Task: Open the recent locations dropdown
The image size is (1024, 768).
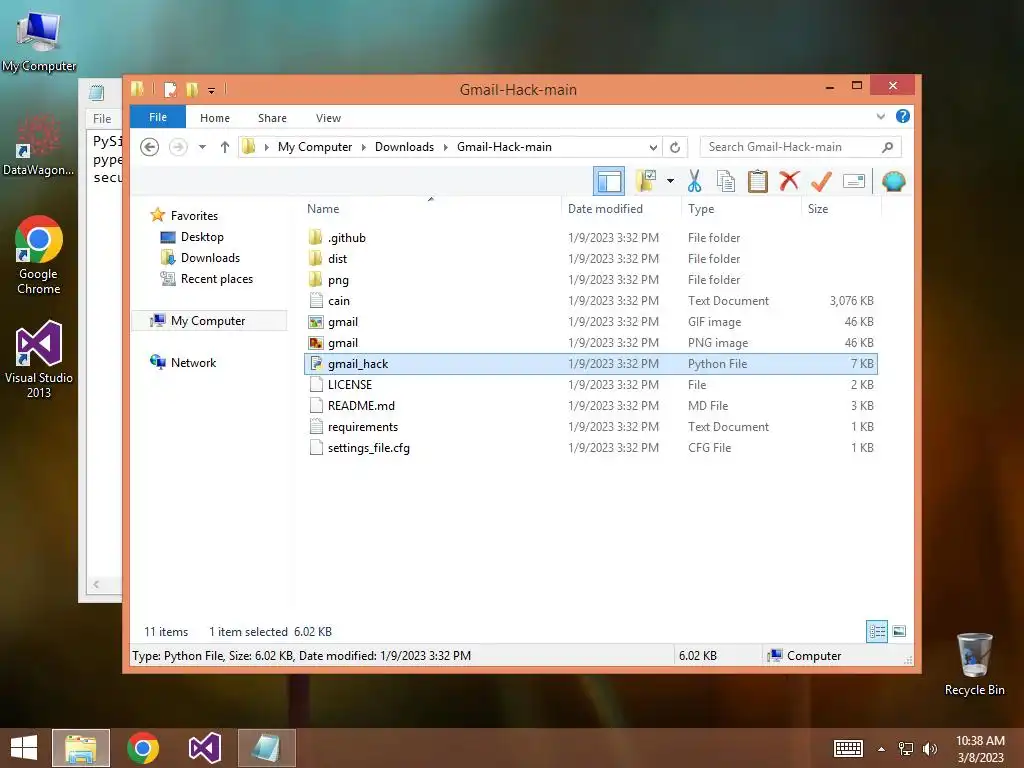Action: [202, 147]
